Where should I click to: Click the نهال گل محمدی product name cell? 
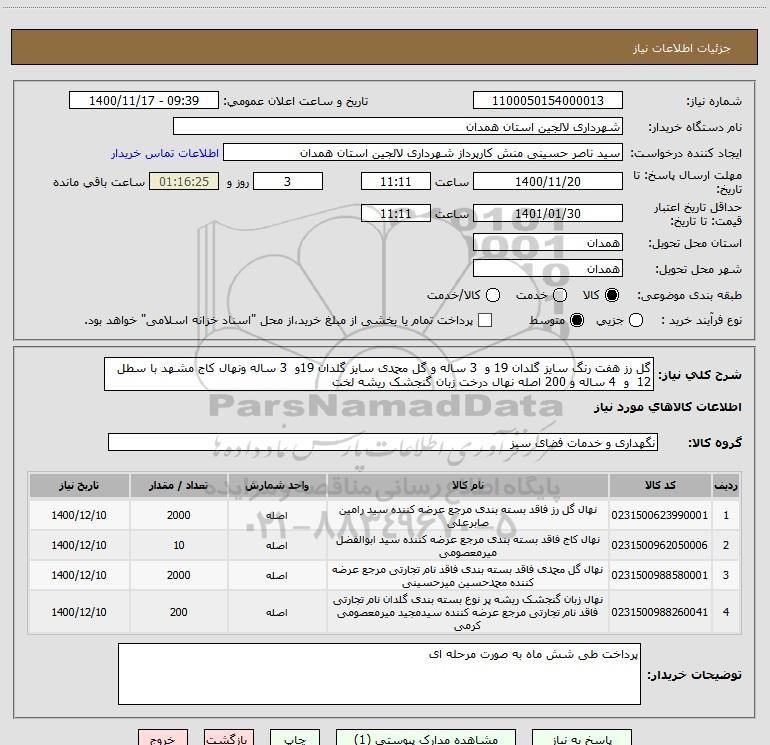[x=468, y=576]
